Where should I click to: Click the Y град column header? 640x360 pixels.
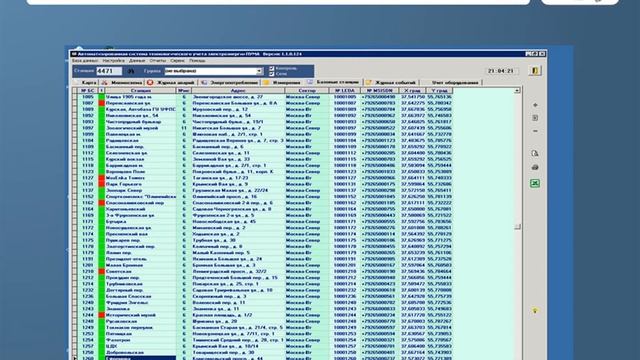439,91
